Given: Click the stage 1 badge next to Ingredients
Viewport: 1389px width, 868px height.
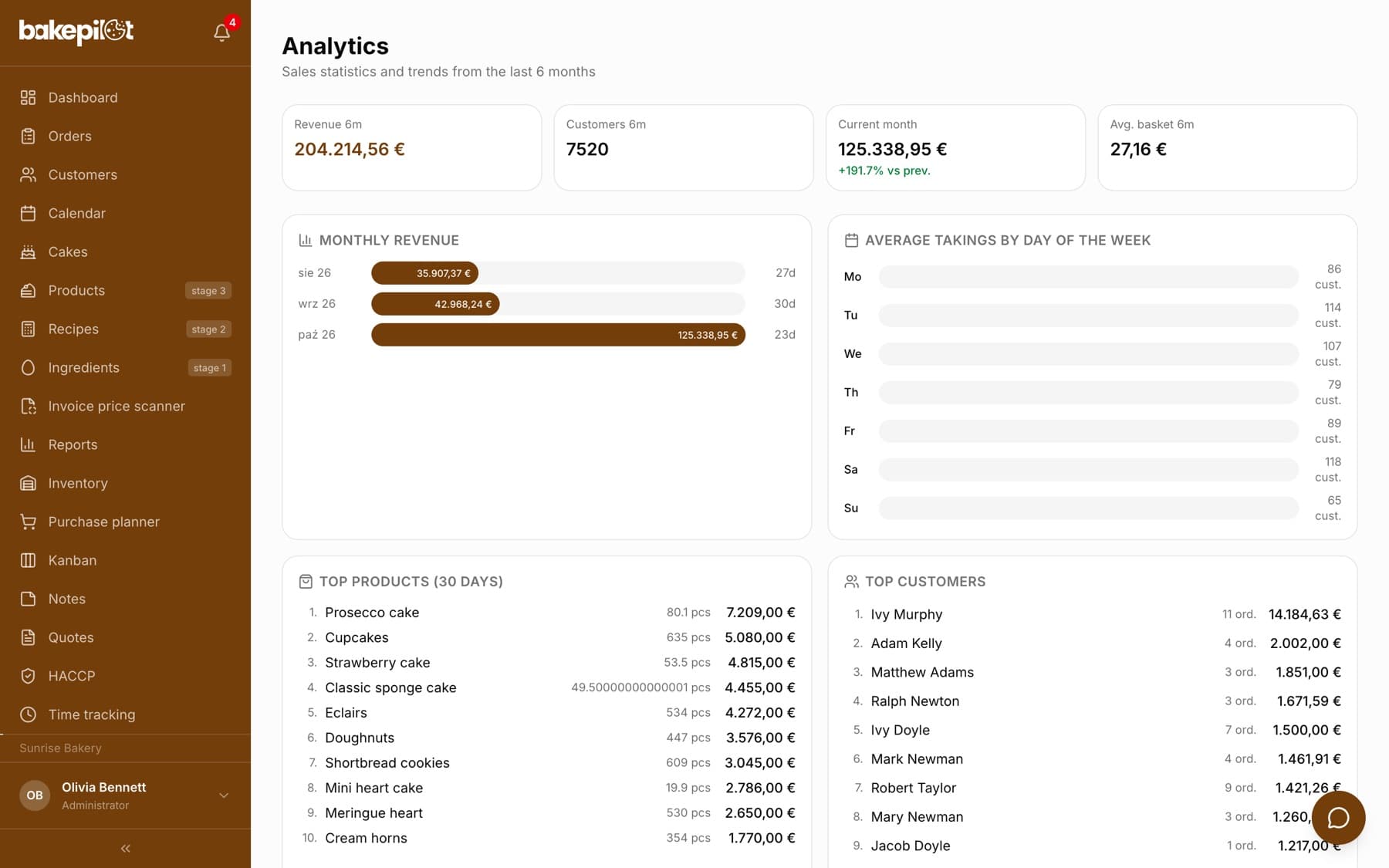Looking at the screenshot, I should coord(210,368).
